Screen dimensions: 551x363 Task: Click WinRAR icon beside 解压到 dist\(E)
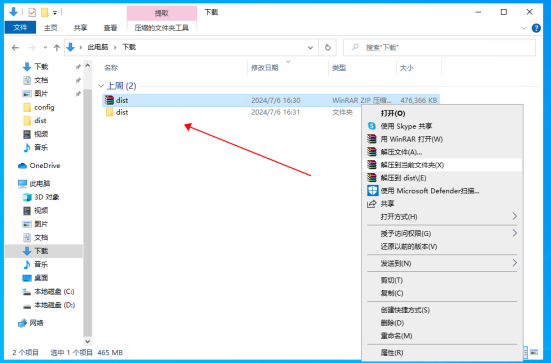tap(372, 178)
